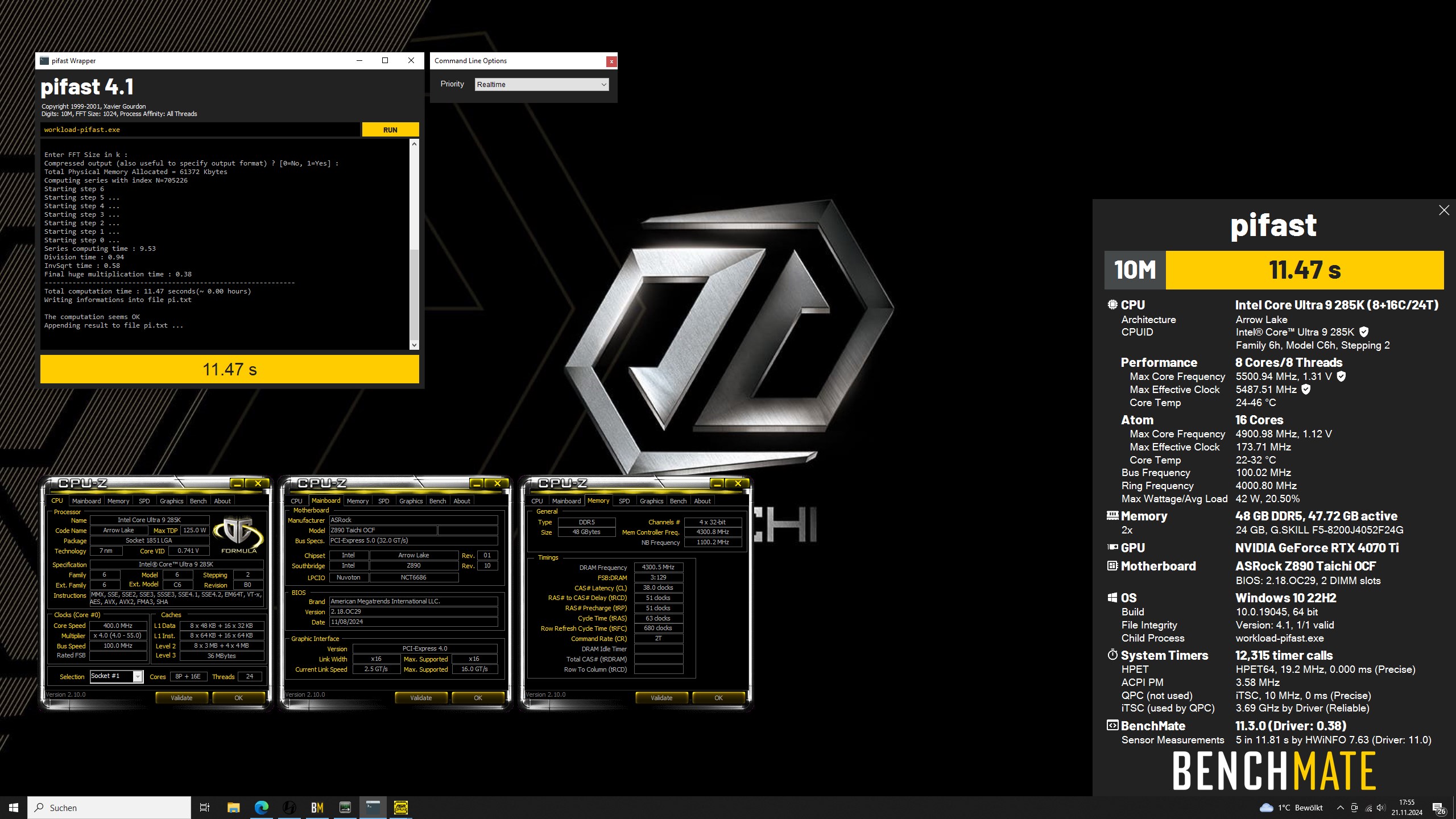Click the Channels # value 4 x 32-bit

tap(712, 522)
